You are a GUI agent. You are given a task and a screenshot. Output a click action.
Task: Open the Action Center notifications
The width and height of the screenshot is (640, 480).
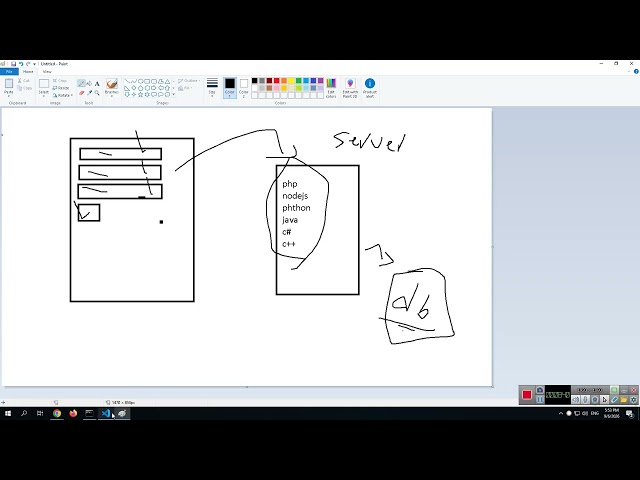(630, 414)
